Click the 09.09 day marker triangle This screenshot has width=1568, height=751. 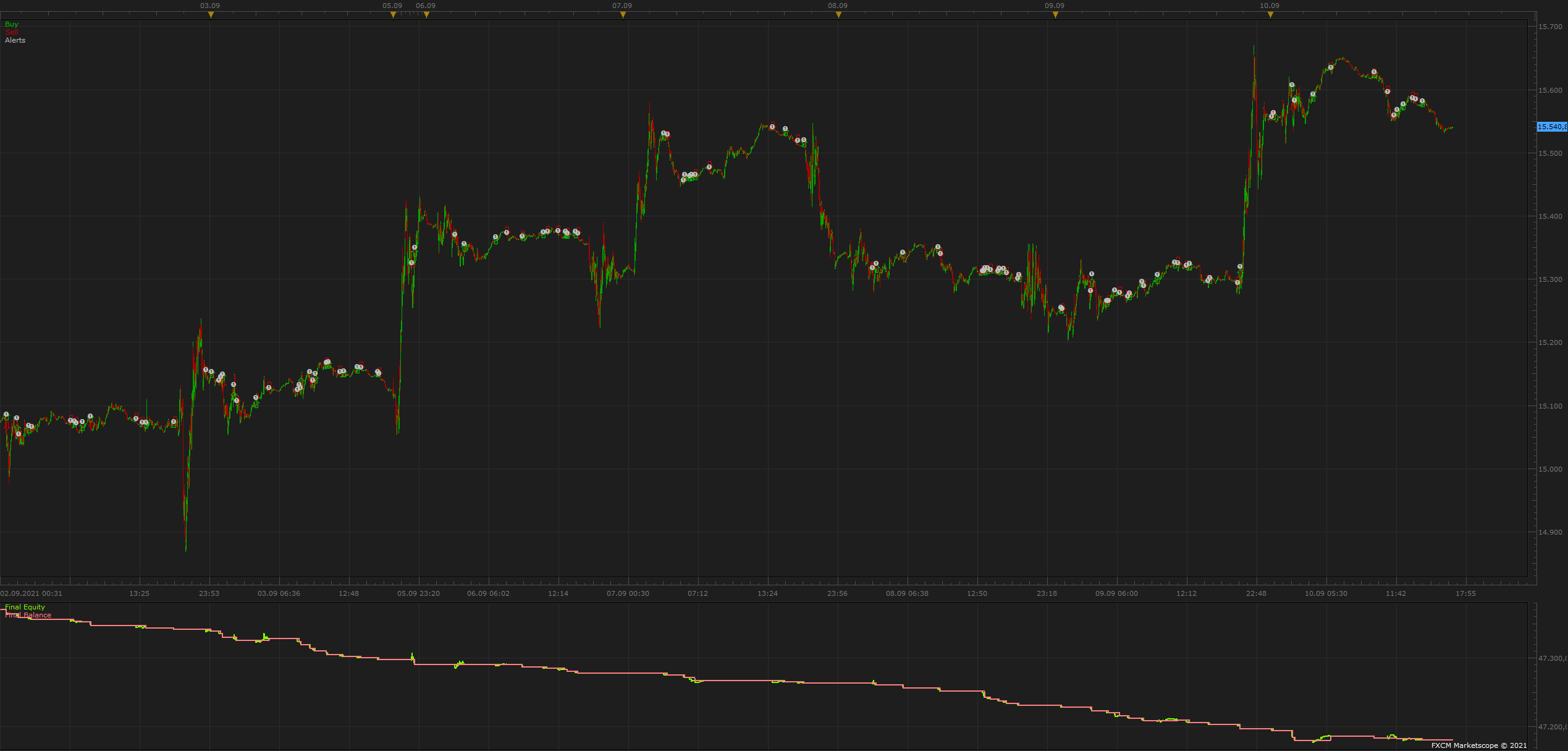(1055, 15)
